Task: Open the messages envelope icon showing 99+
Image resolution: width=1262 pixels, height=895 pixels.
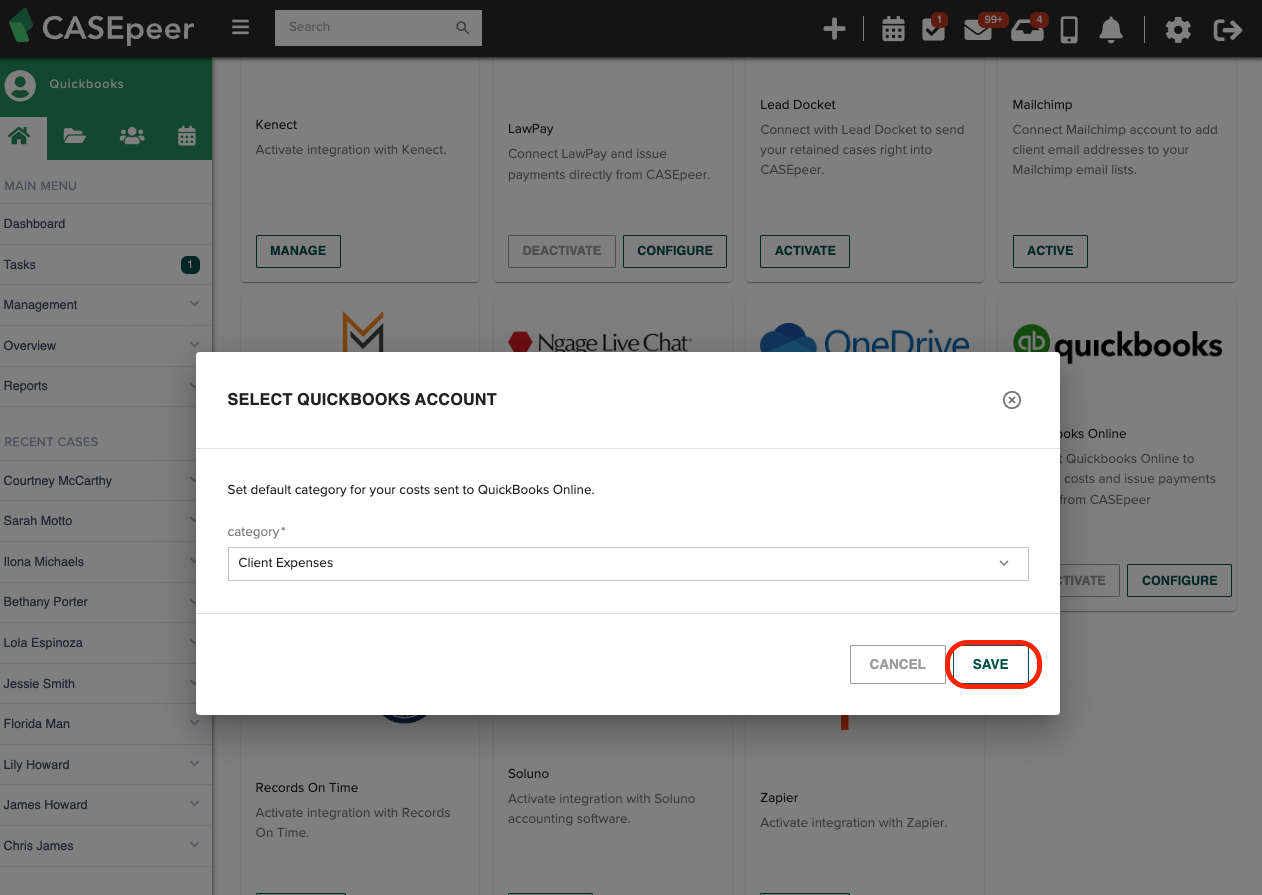Action: (x=978, y=30)
